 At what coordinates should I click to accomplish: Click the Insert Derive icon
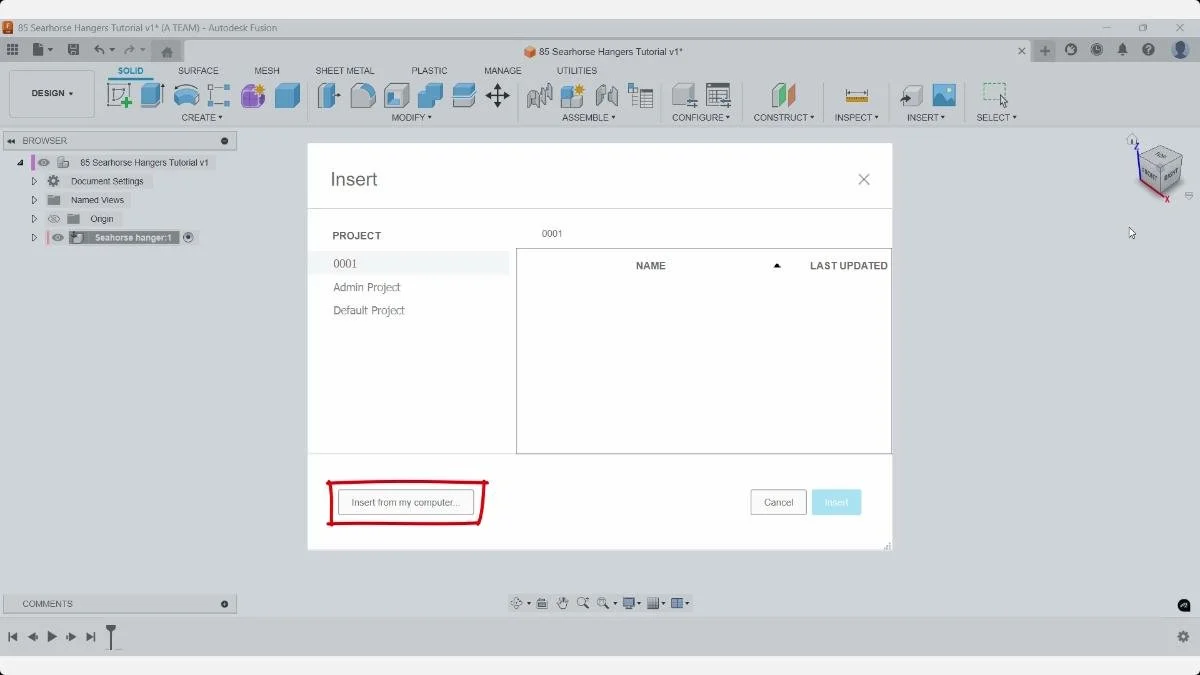911,95
